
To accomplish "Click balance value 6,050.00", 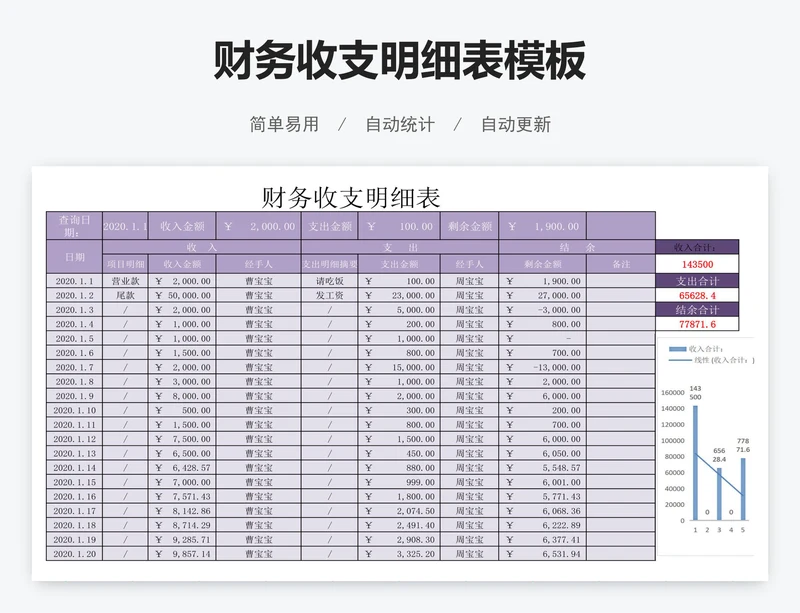I will [543, 454].
